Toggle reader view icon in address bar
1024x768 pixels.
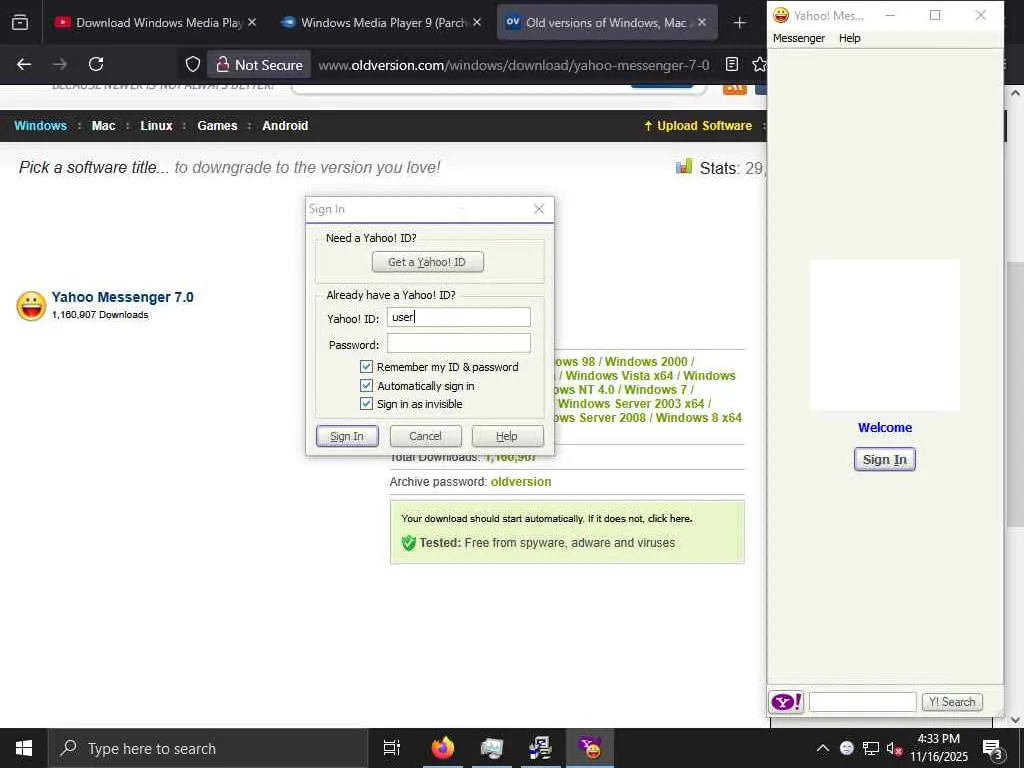click(x=732, y=64)
